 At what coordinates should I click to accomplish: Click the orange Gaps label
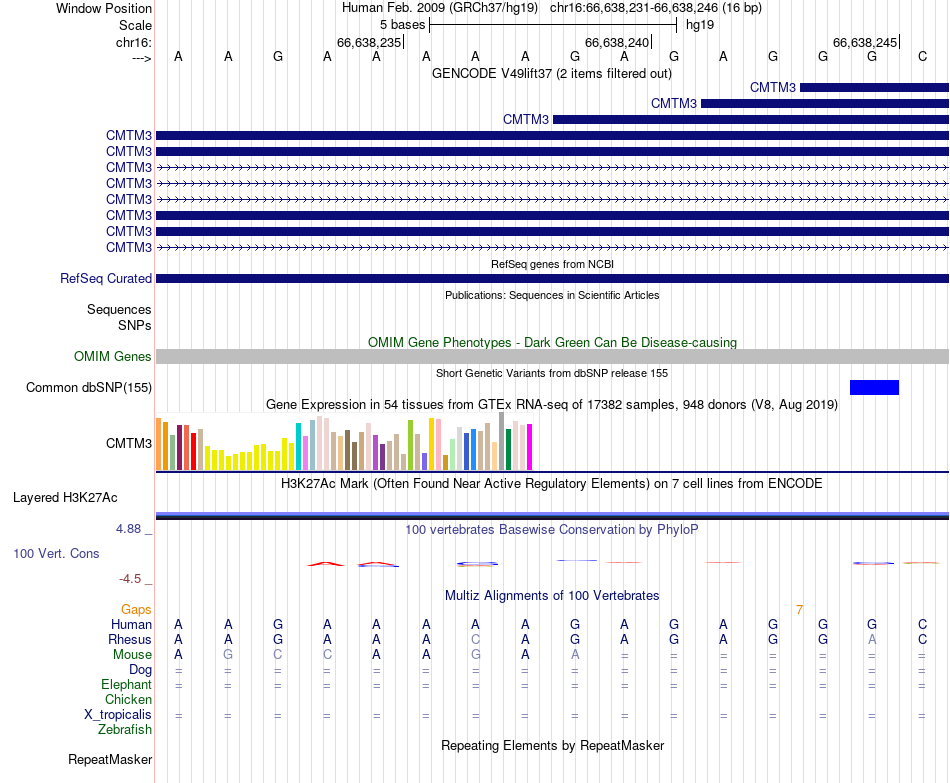point(136,609)
